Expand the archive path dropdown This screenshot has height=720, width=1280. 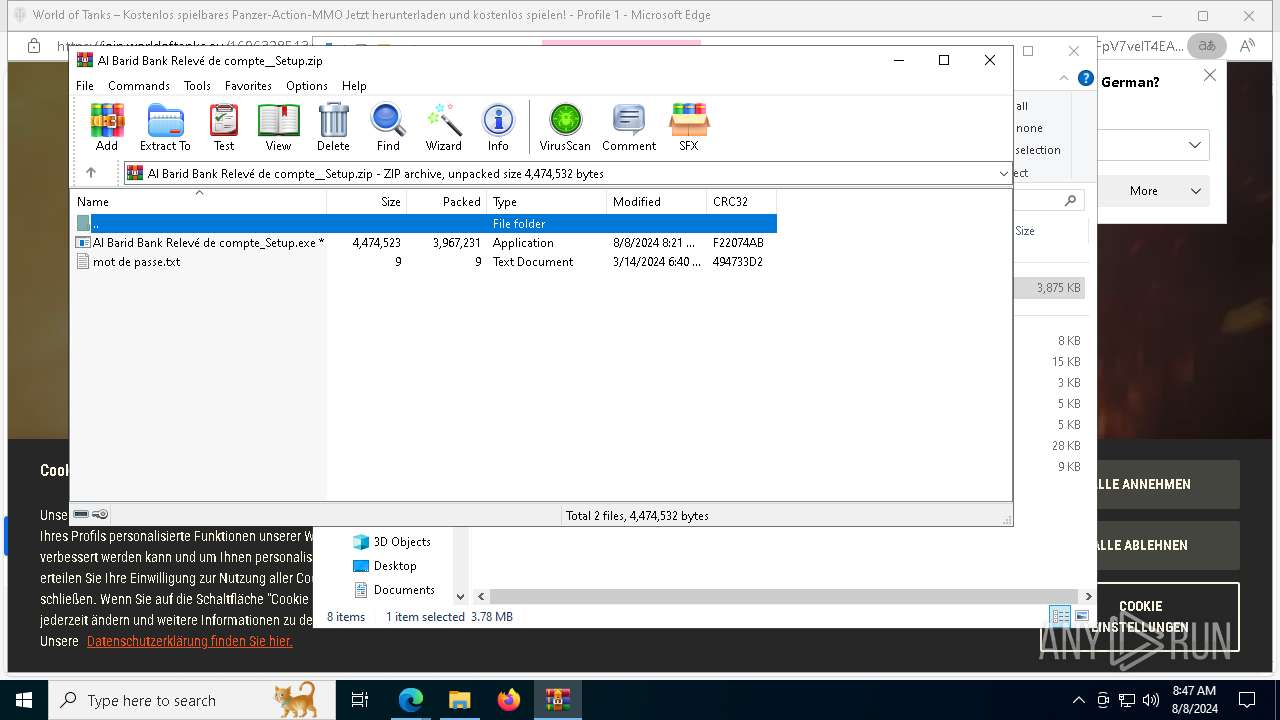1004,174
